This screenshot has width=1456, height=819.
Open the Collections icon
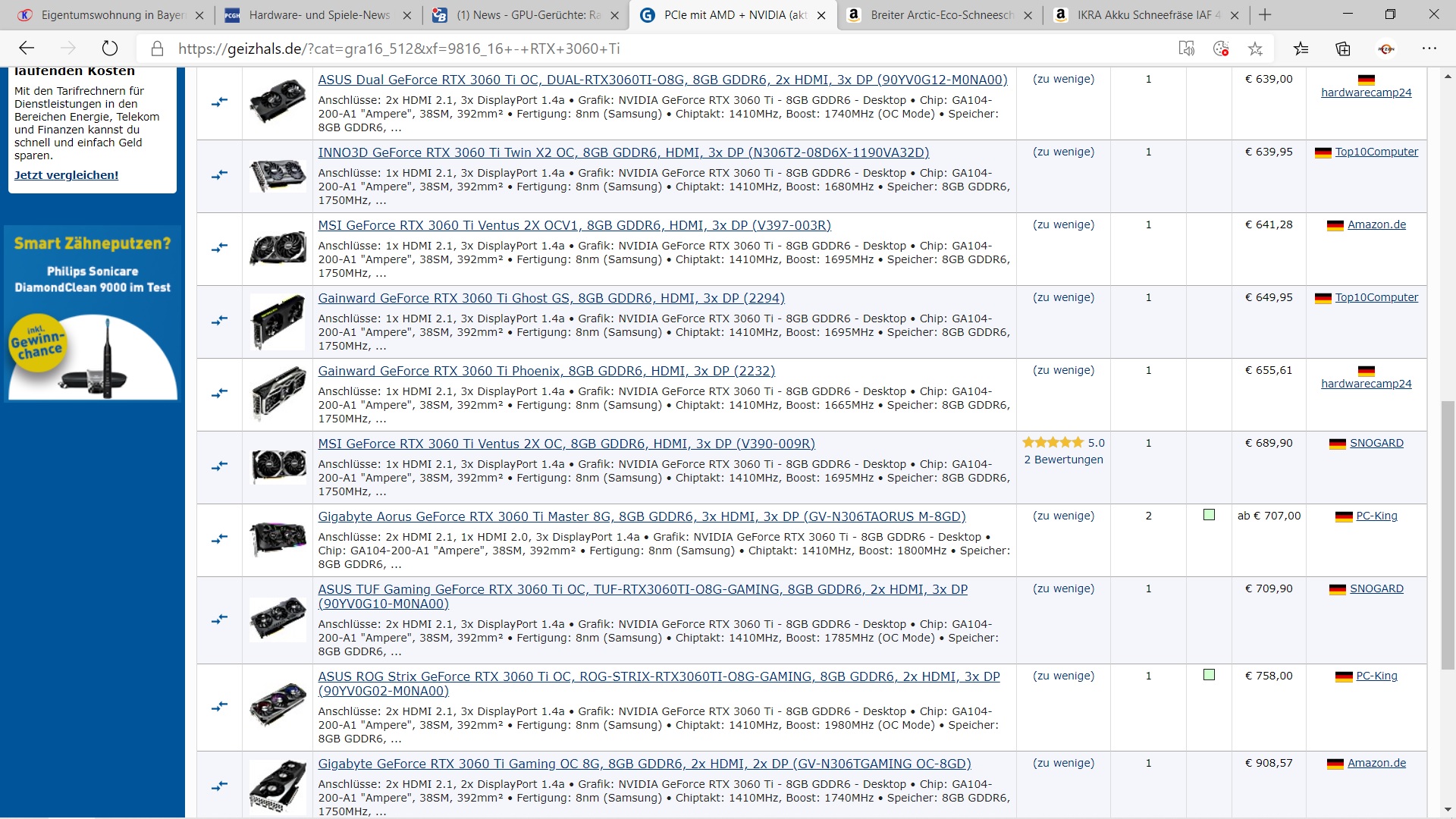pyautogui.click(x=1343, y=49)
